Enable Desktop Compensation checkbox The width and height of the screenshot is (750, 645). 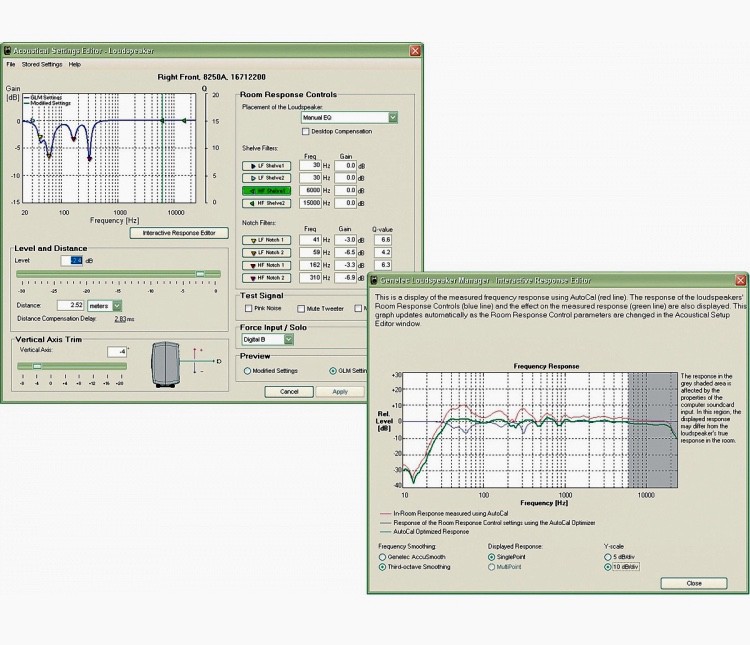coord(306,132)
